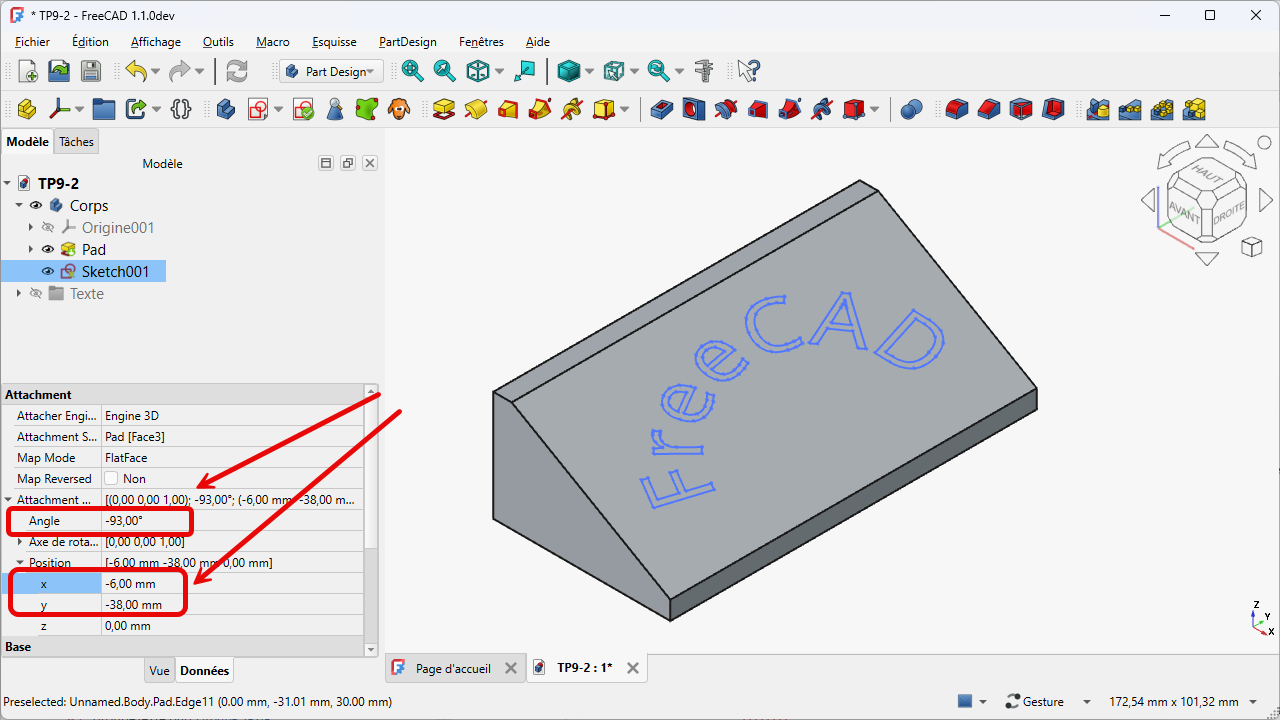Click the Pocket tool in the toolbar
Image resolution: width=1280 pixels, height=720 pixels.
[661, 109]
